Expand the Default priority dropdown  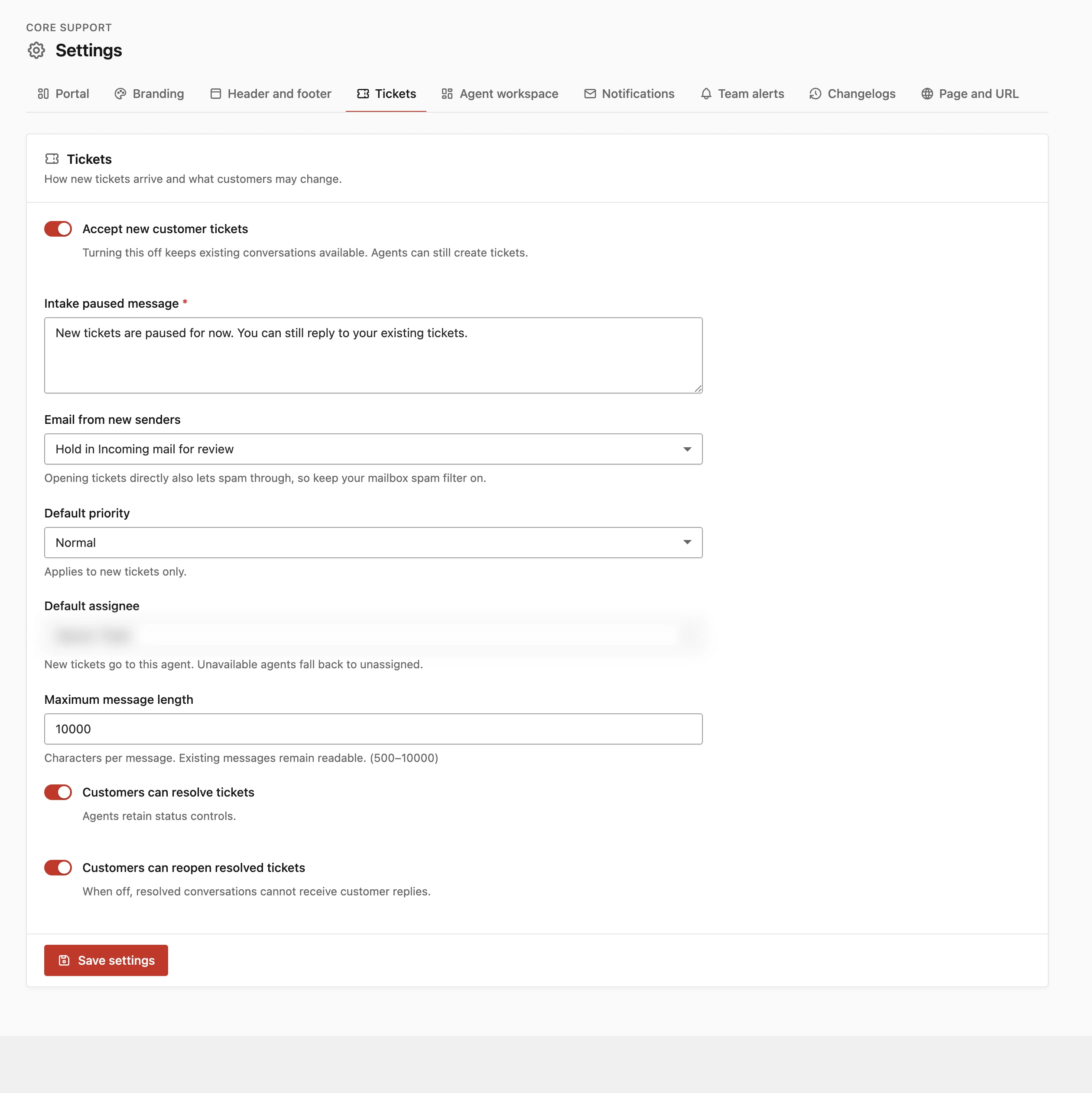coord(374,543)
